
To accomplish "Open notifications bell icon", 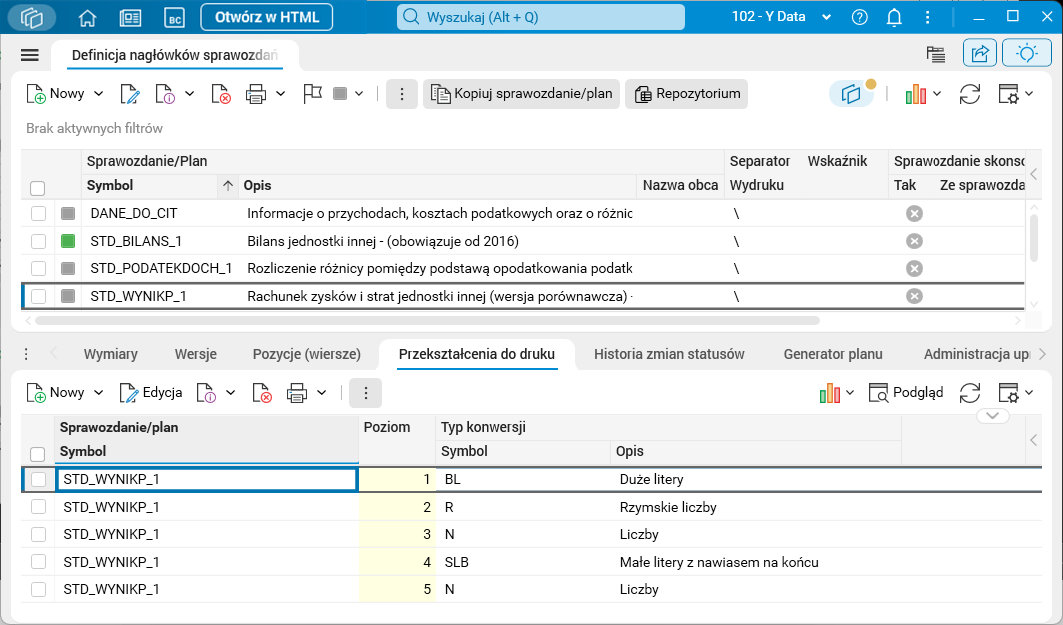I will click(x=894, y=18).
